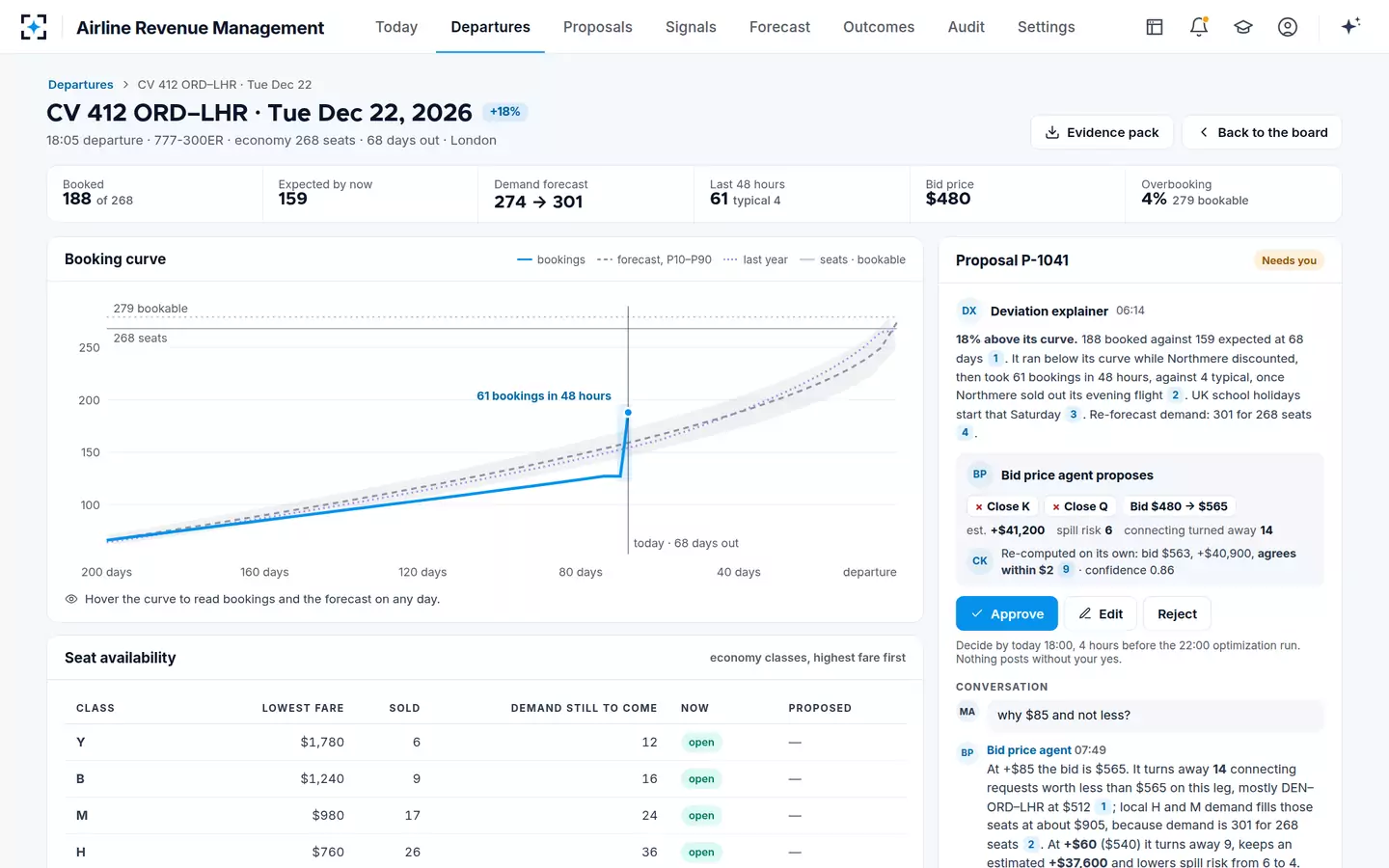Open citation 2 after Northmere evening flight

[x=1175, y=395]
